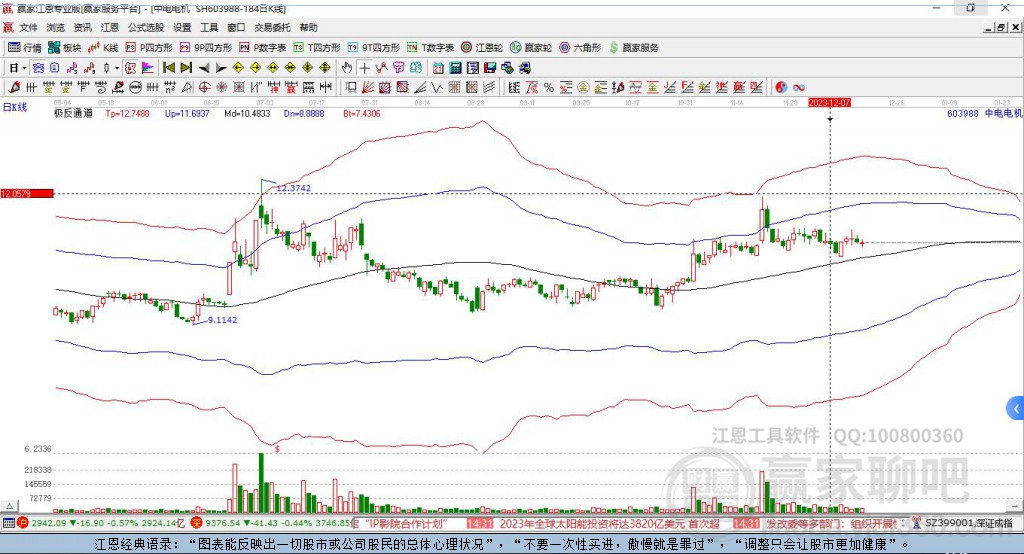Click the highlighted date 2023-12-07 marker
This screenshot has height=554, width=1024.
pyautogui.click(x=829, y=103)
